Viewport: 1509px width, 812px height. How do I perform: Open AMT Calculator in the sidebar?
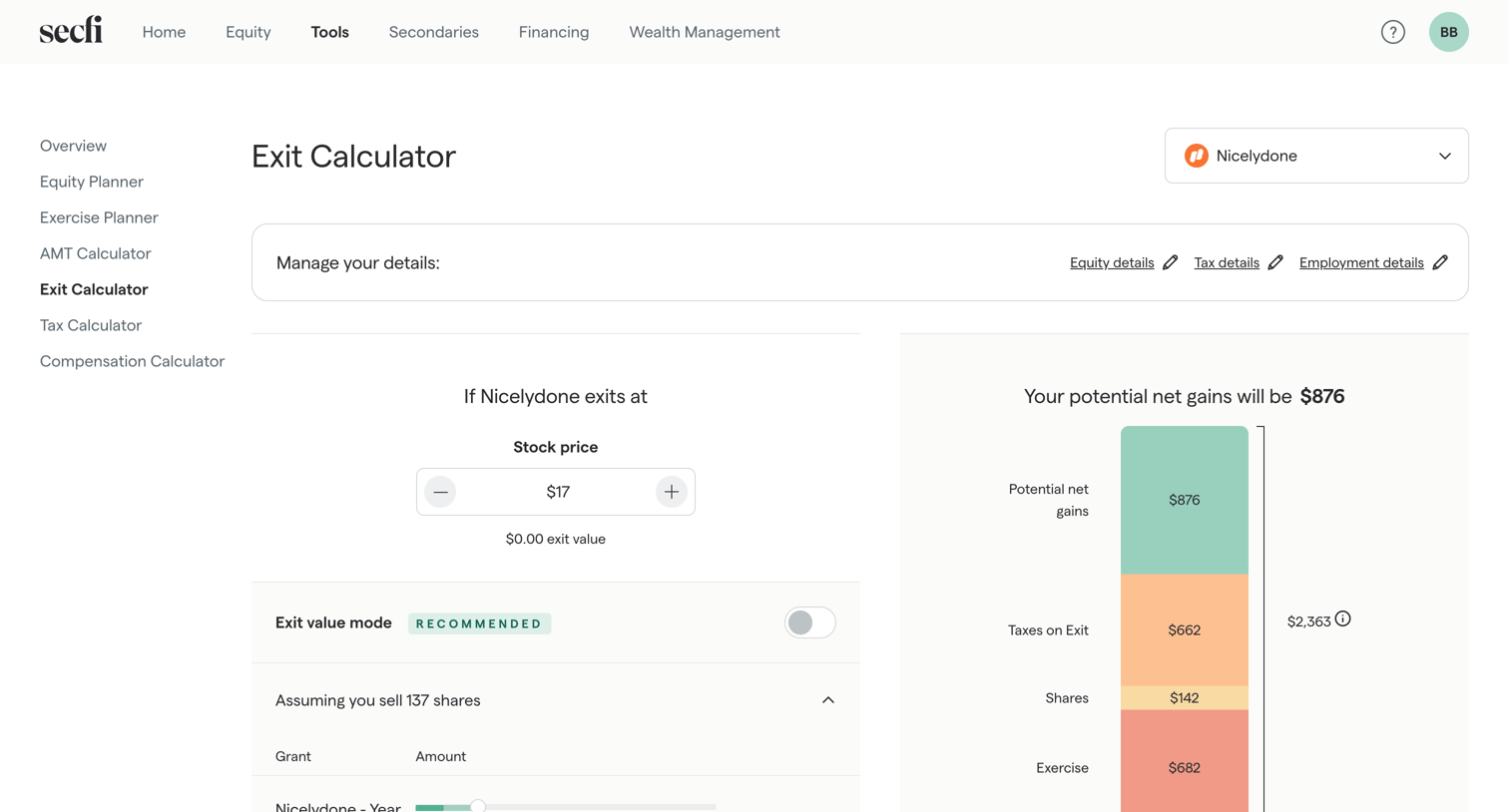(96, 253)
